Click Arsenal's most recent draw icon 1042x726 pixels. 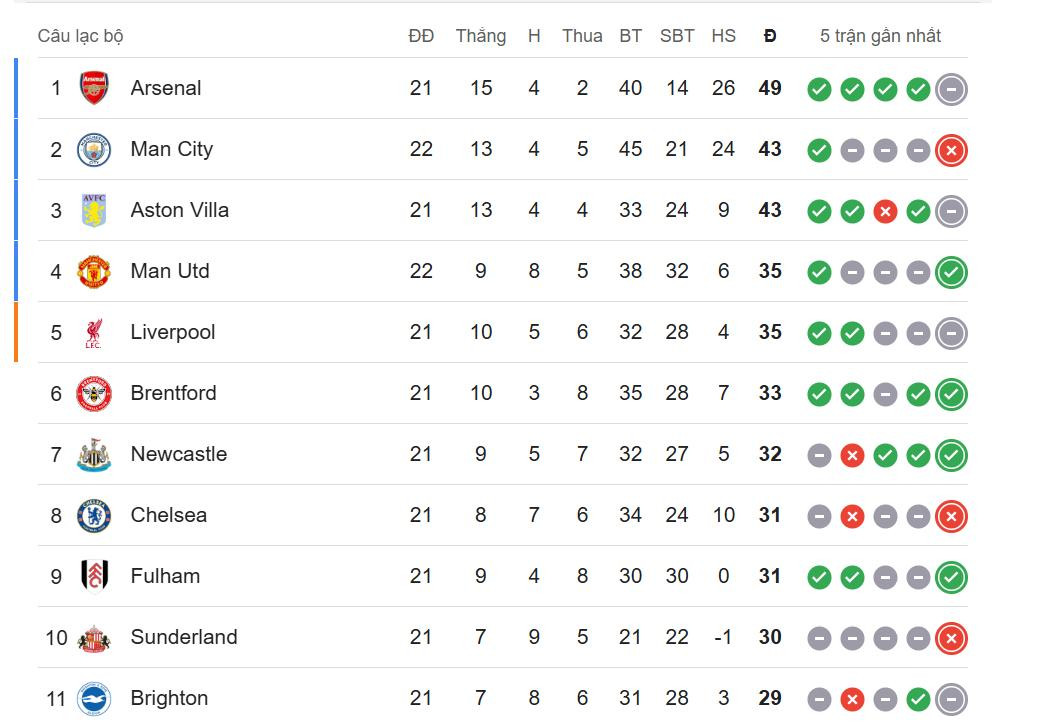tap(951, 90)
